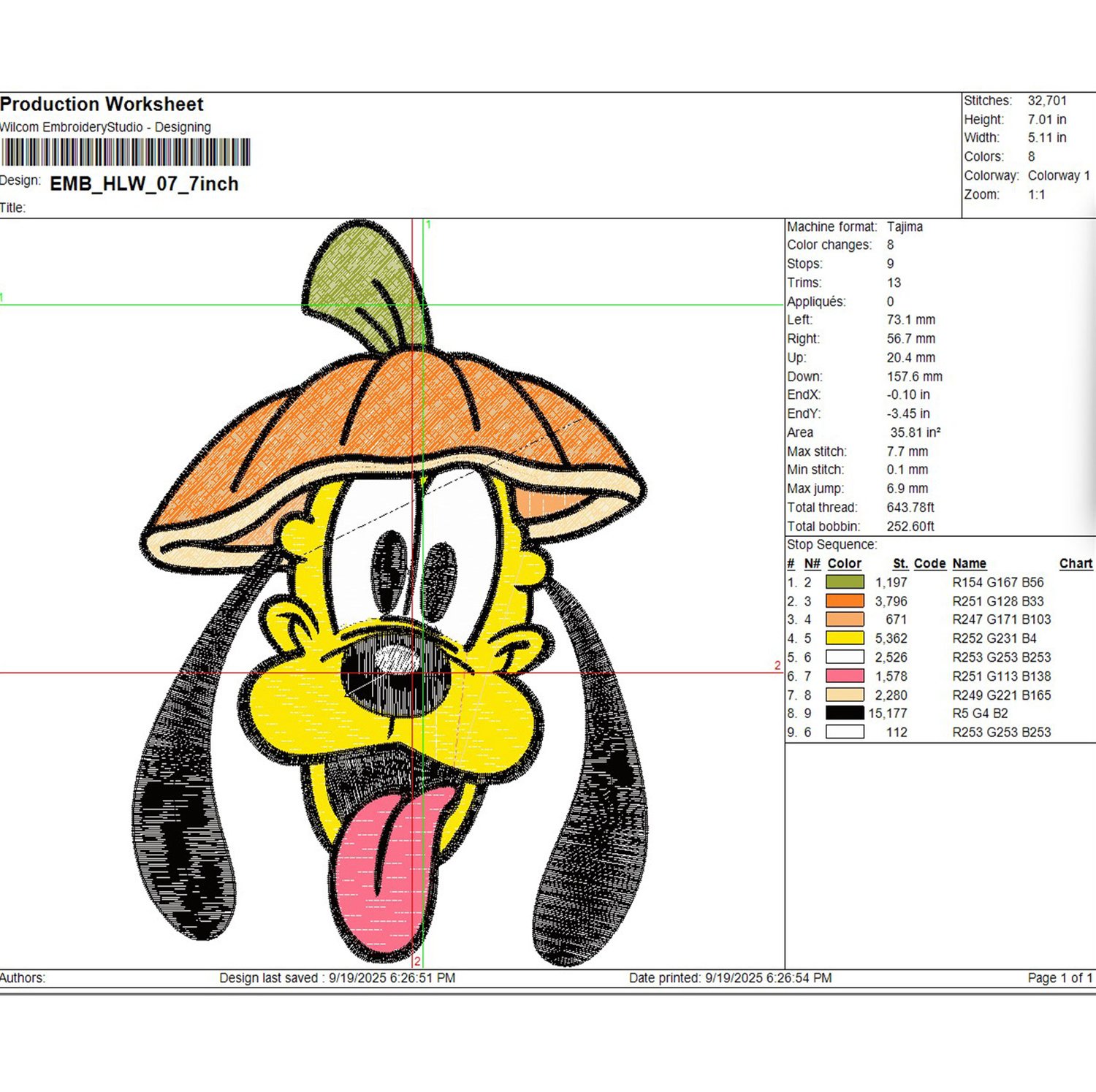Click the "Chart" column header
This screenshot has width=1096, height=1092.
pyautogui.click(x=1076, y=564)
